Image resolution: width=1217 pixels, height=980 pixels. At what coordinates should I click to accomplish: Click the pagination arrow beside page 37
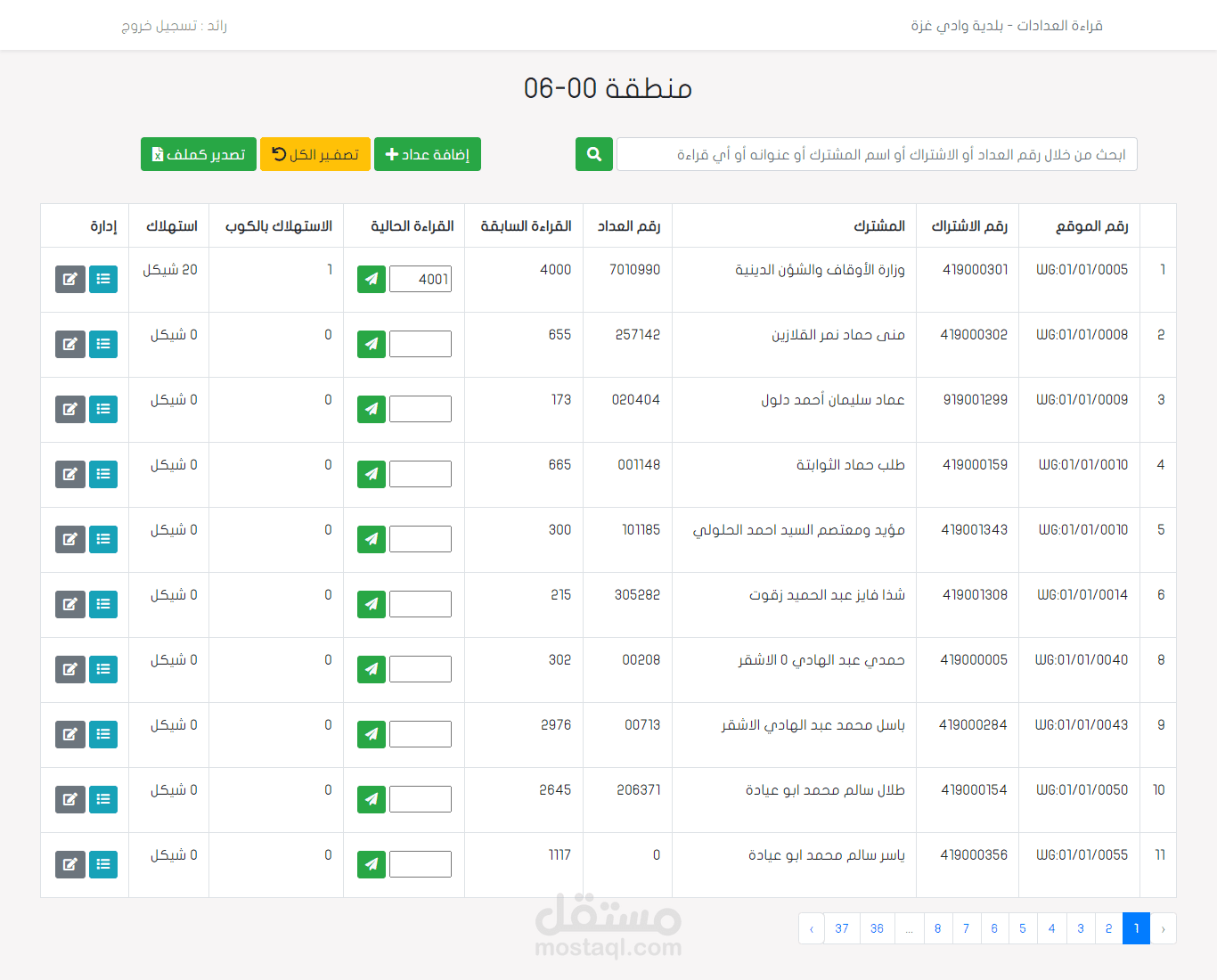click(812, 928)
